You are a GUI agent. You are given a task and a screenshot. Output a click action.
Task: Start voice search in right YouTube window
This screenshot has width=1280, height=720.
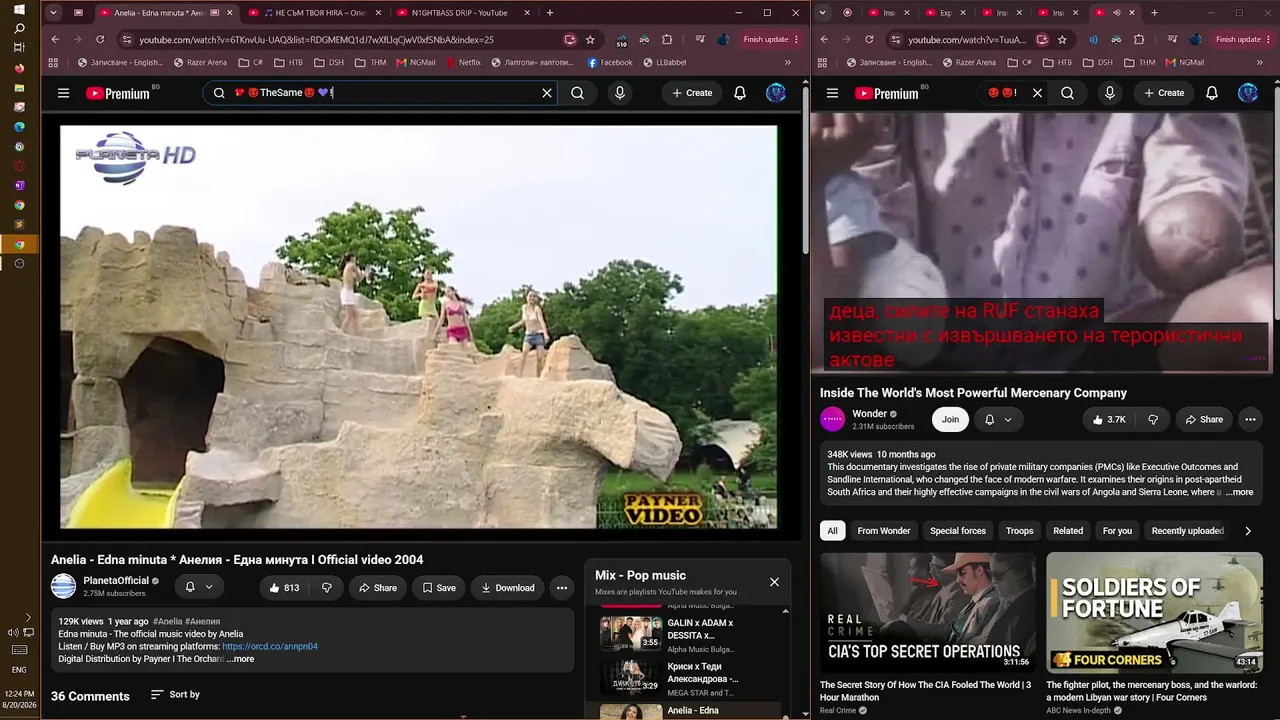coord(1109,93)
